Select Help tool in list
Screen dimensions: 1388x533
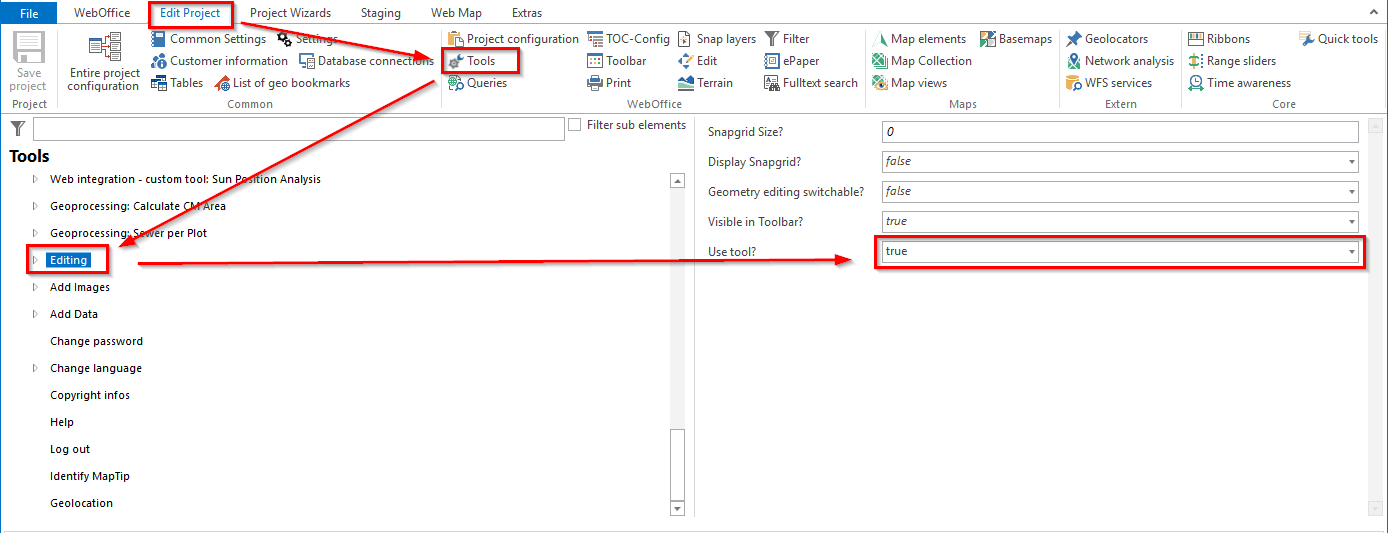[x=62, y=422]
